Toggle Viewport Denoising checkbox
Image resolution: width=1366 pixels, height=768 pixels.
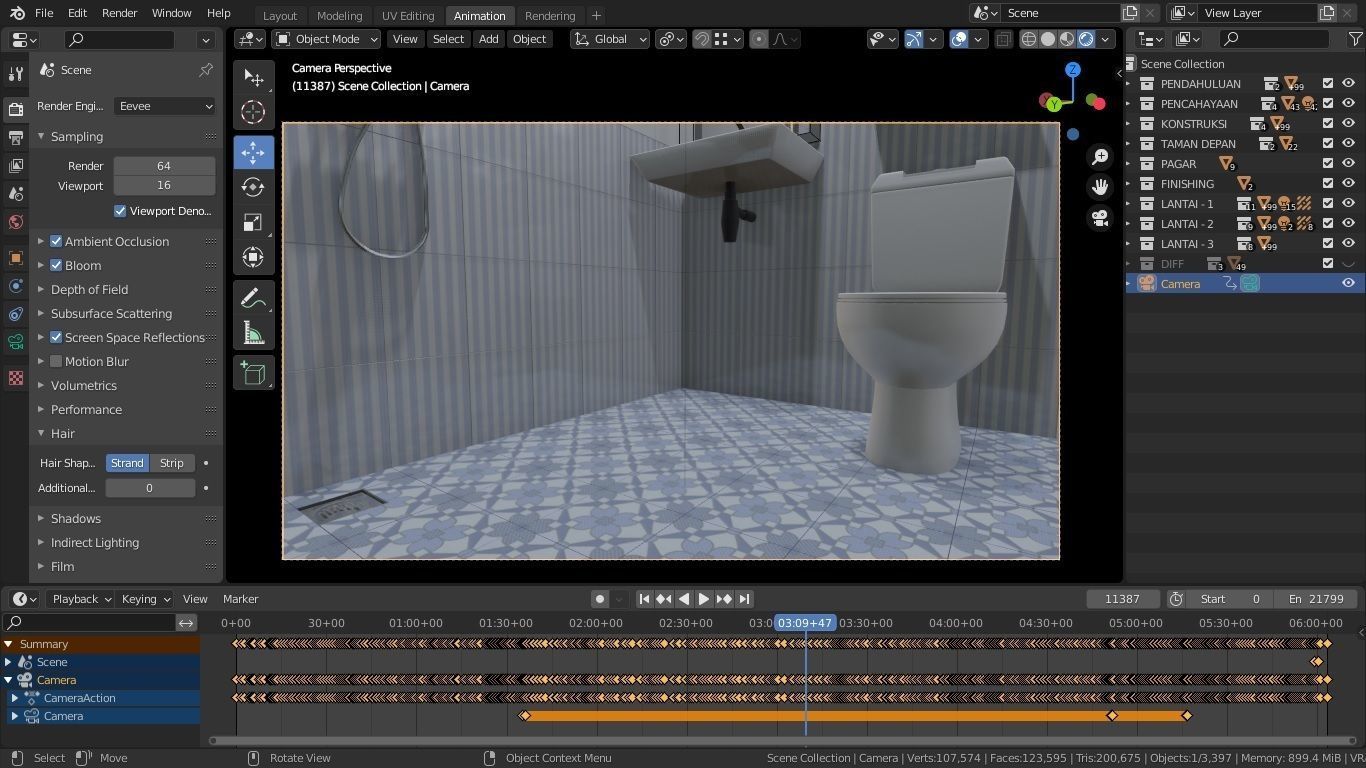pyautogui.click(x=120, y=211)
